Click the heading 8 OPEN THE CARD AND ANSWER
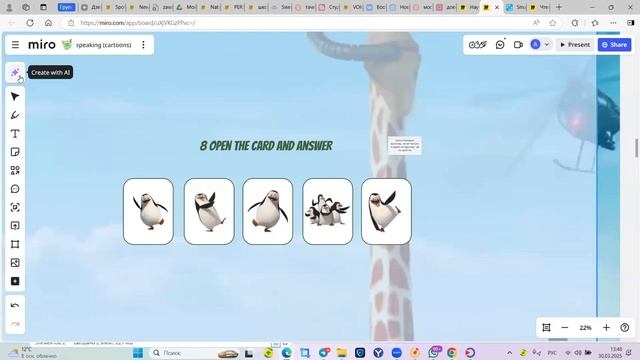 coord(266,146)
